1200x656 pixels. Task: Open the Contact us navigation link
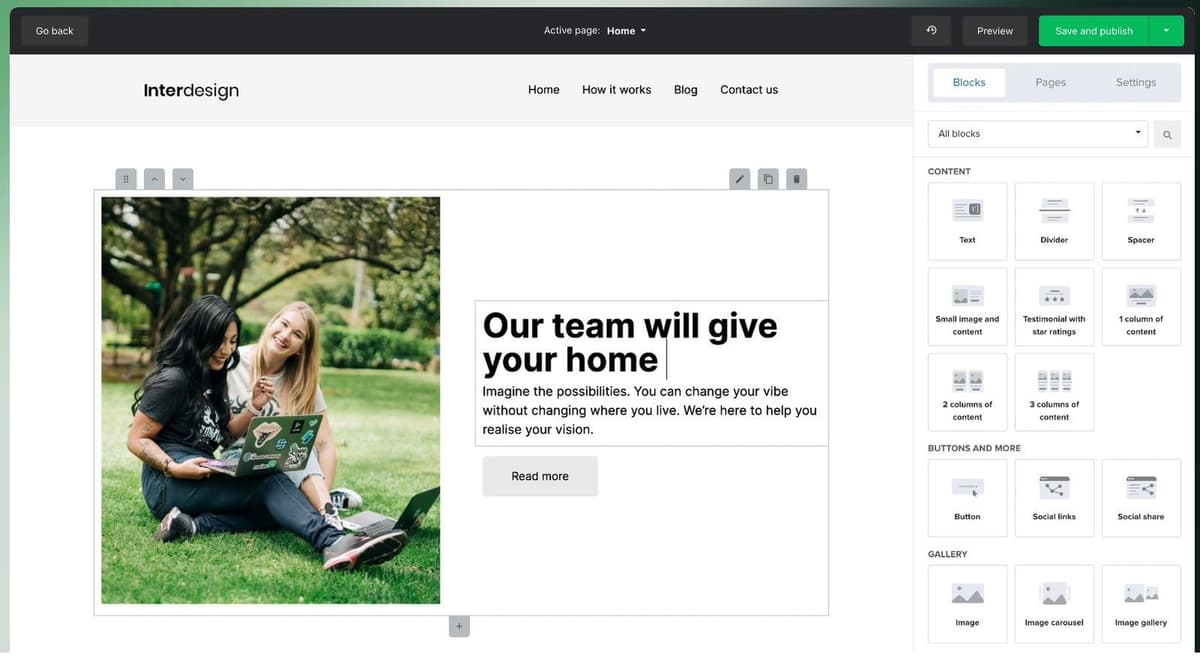click(x=749, y=90)
